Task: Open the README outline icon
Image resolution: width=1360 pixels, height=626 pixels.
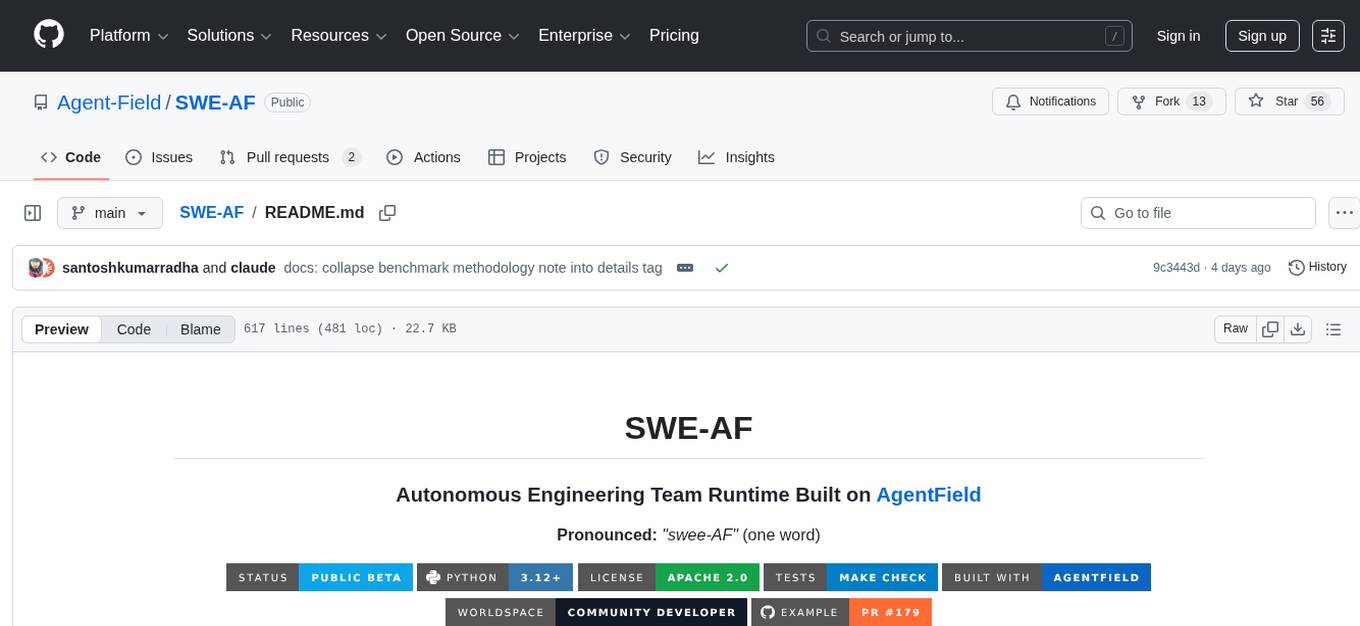Action: pos(1334,328)
